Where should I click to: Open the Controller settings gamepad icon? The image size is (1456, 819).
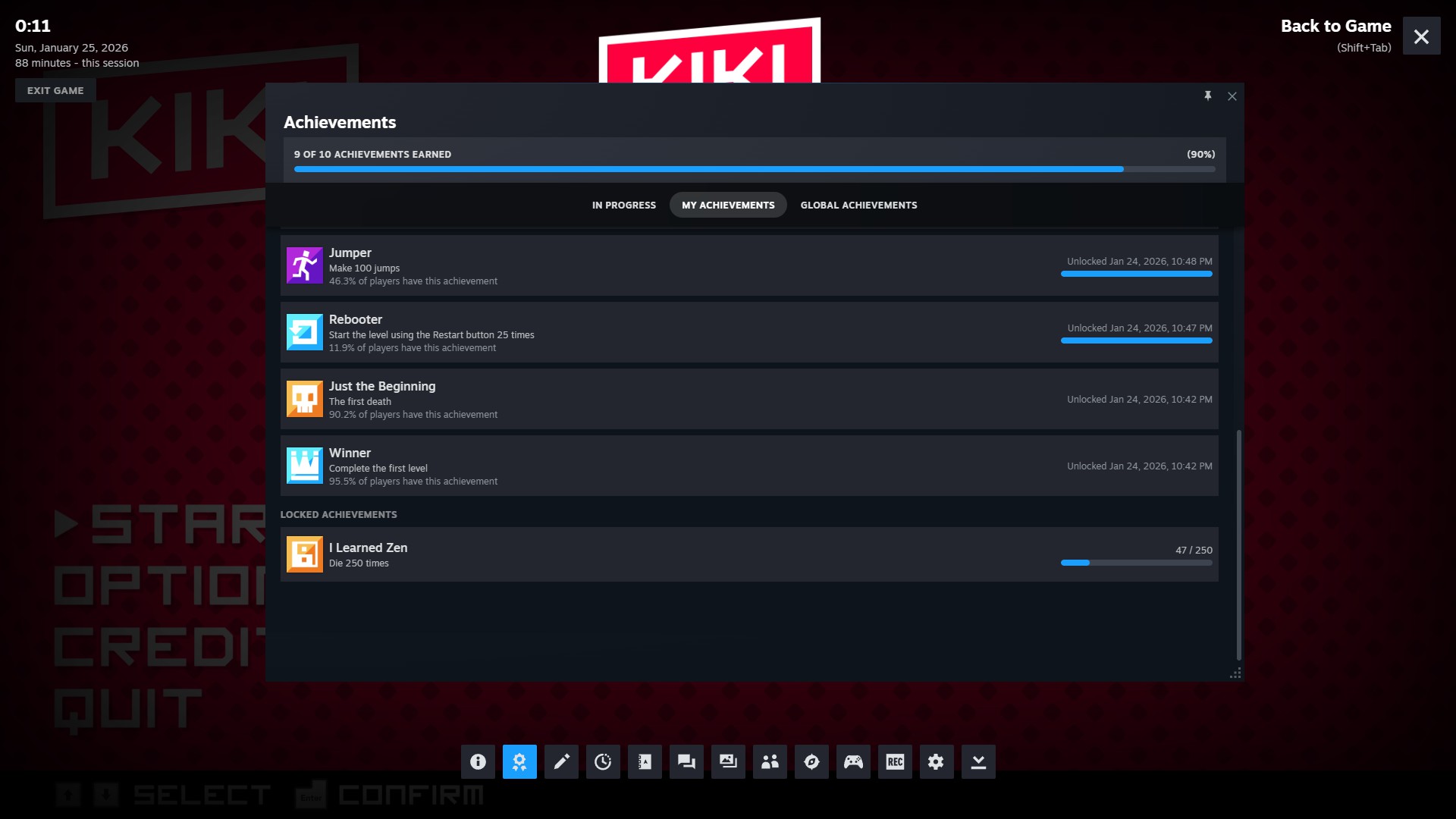[x=853, y=761]
